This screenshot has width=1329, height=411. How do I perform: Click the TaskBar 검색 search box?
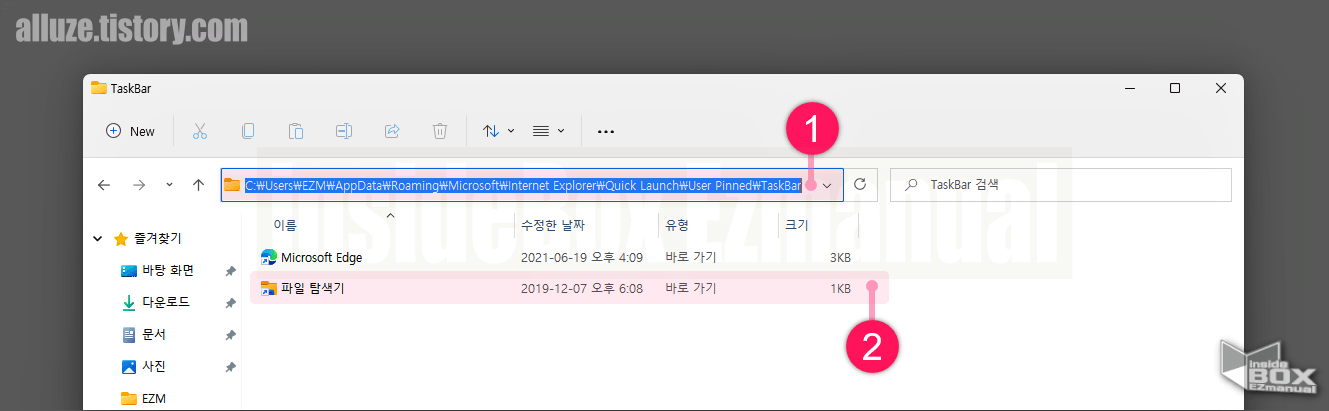1060,185
